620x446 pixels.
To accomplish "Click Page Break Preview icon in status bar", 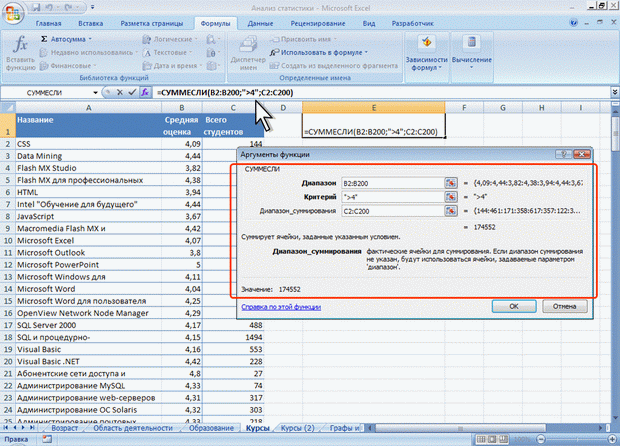I will pyautogui.click(x=503, y=439).
